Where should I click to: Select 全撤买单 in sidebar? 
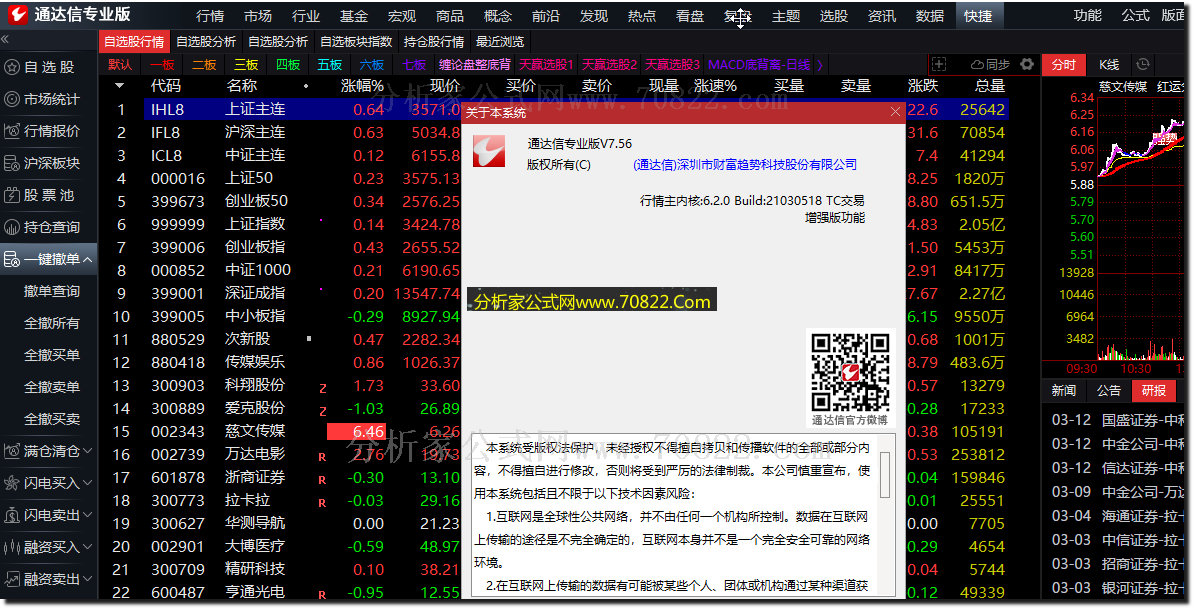pos(52,355)
